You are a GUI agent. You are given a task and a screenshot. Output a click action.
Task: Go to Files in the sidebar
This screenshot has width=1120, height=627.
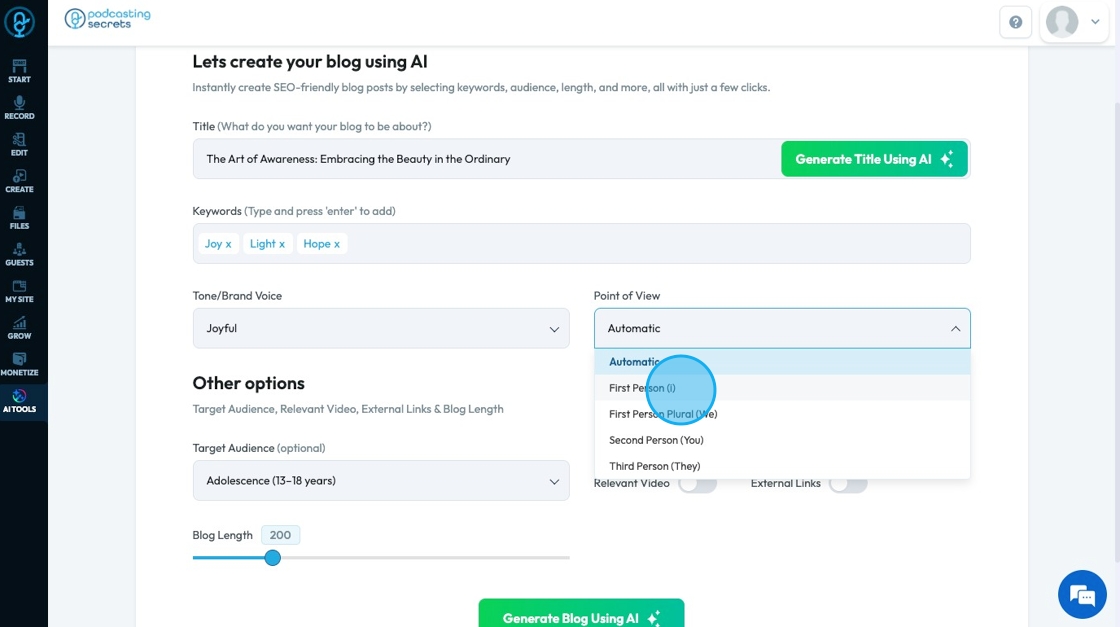tap(19, 217)
